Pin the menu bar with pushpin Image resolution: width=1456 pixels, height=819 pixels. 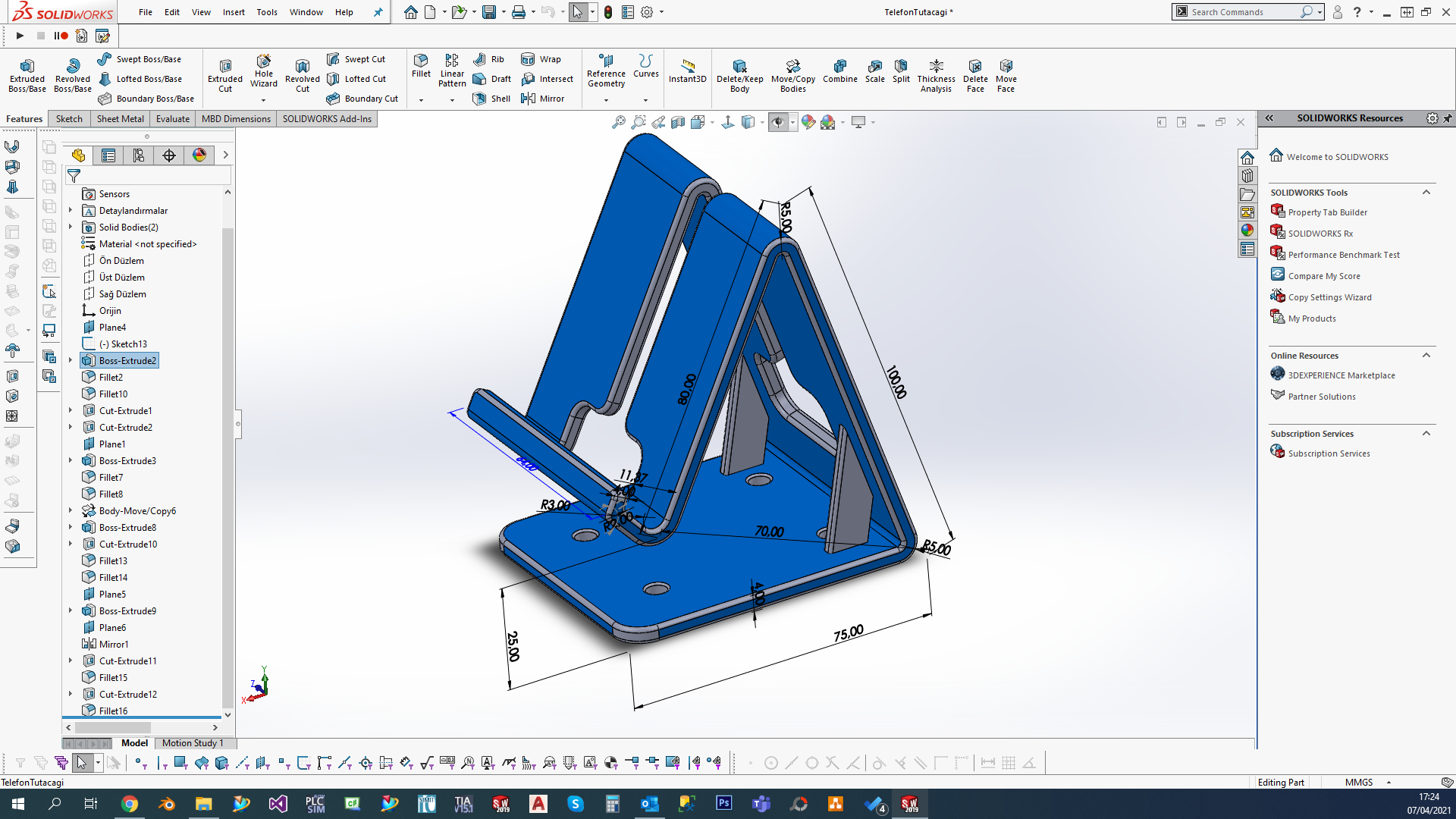pos(378,12)
